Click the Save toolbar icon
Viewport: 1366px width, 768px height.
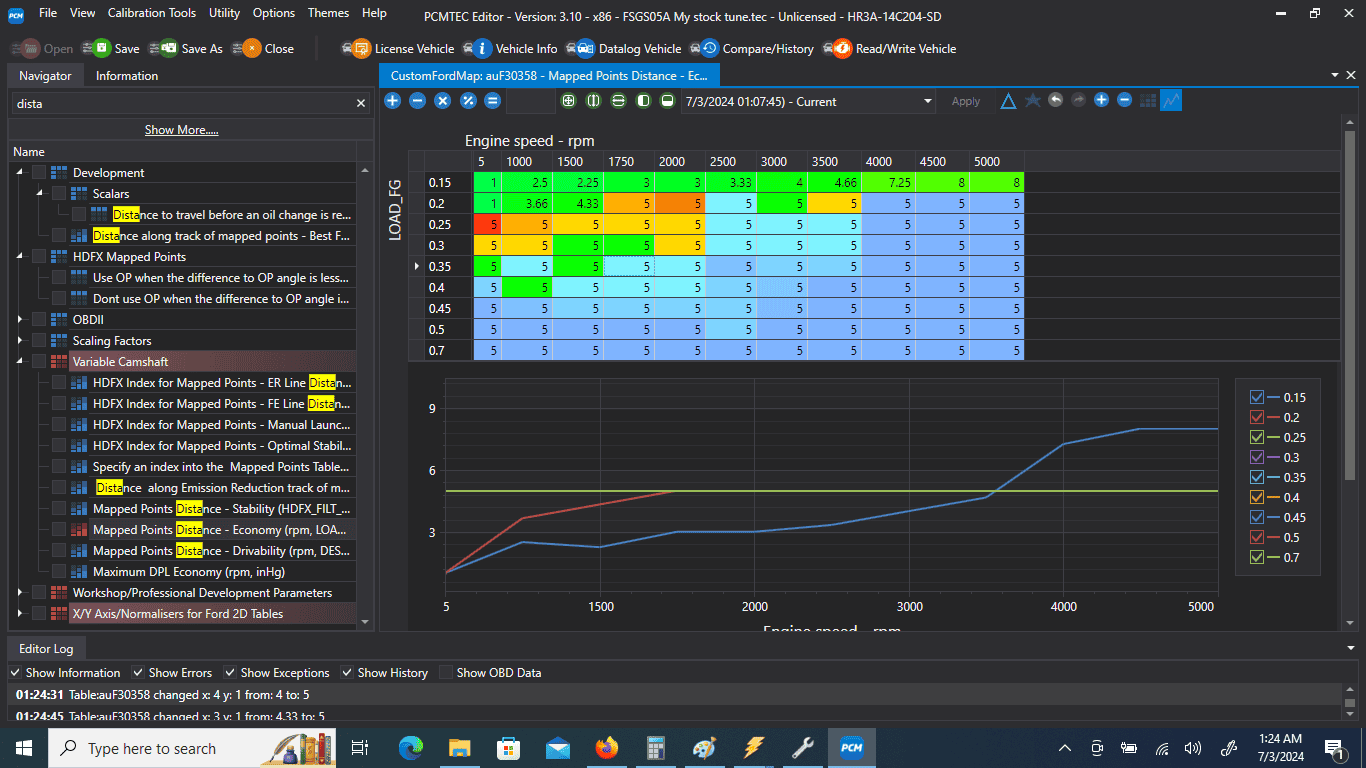coord(97,48)
